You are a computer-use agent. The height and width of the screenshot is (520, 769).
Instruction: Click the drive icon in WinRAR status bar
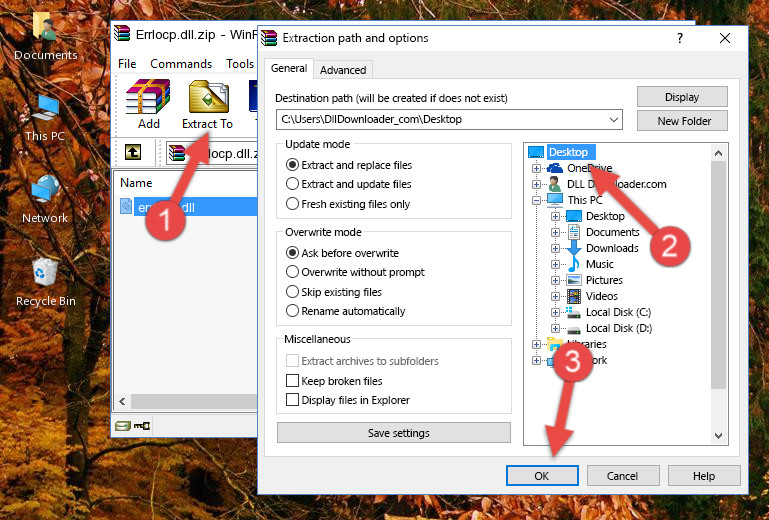123,426
